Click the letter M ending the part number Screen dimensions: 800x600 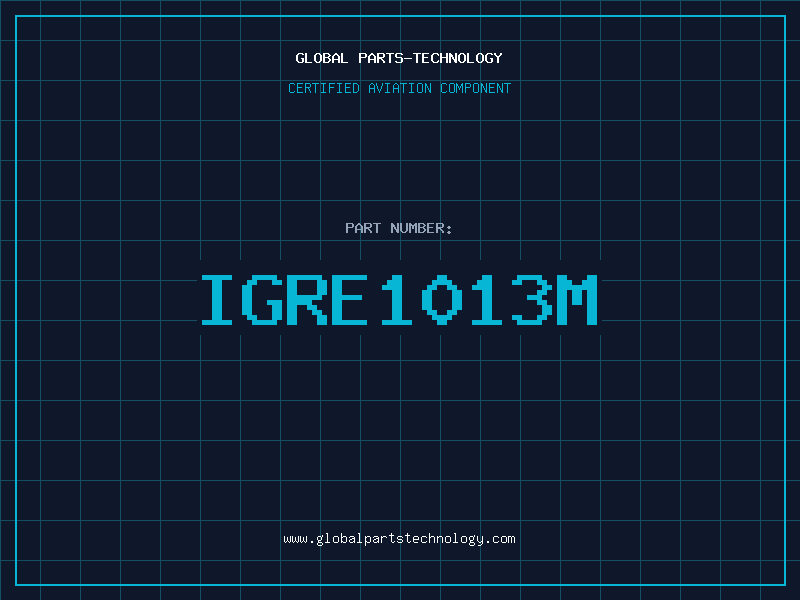click(x=577, y=299)
